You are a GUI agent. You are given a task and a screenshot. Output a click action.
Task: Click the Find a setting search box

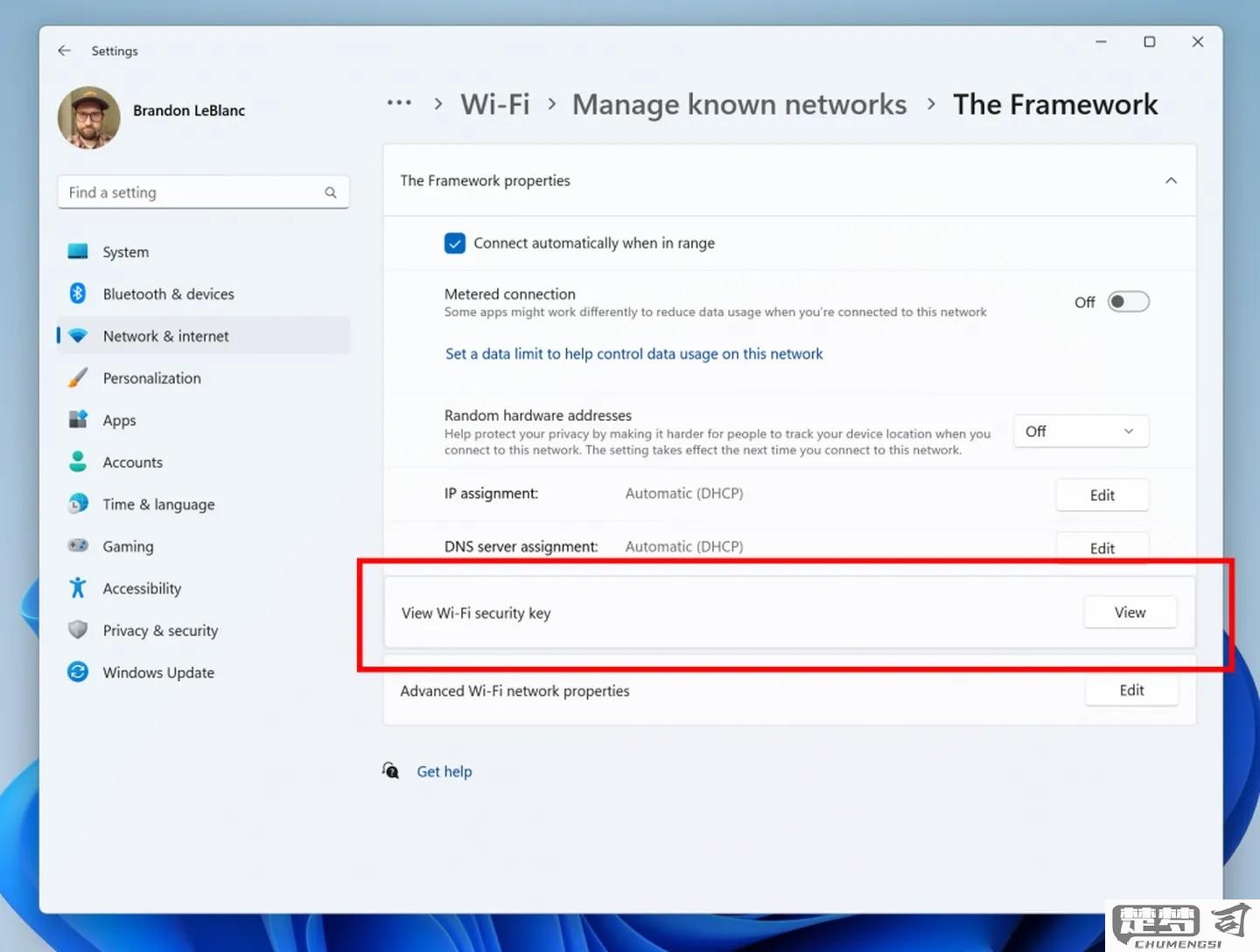click(x=203, y=192)
